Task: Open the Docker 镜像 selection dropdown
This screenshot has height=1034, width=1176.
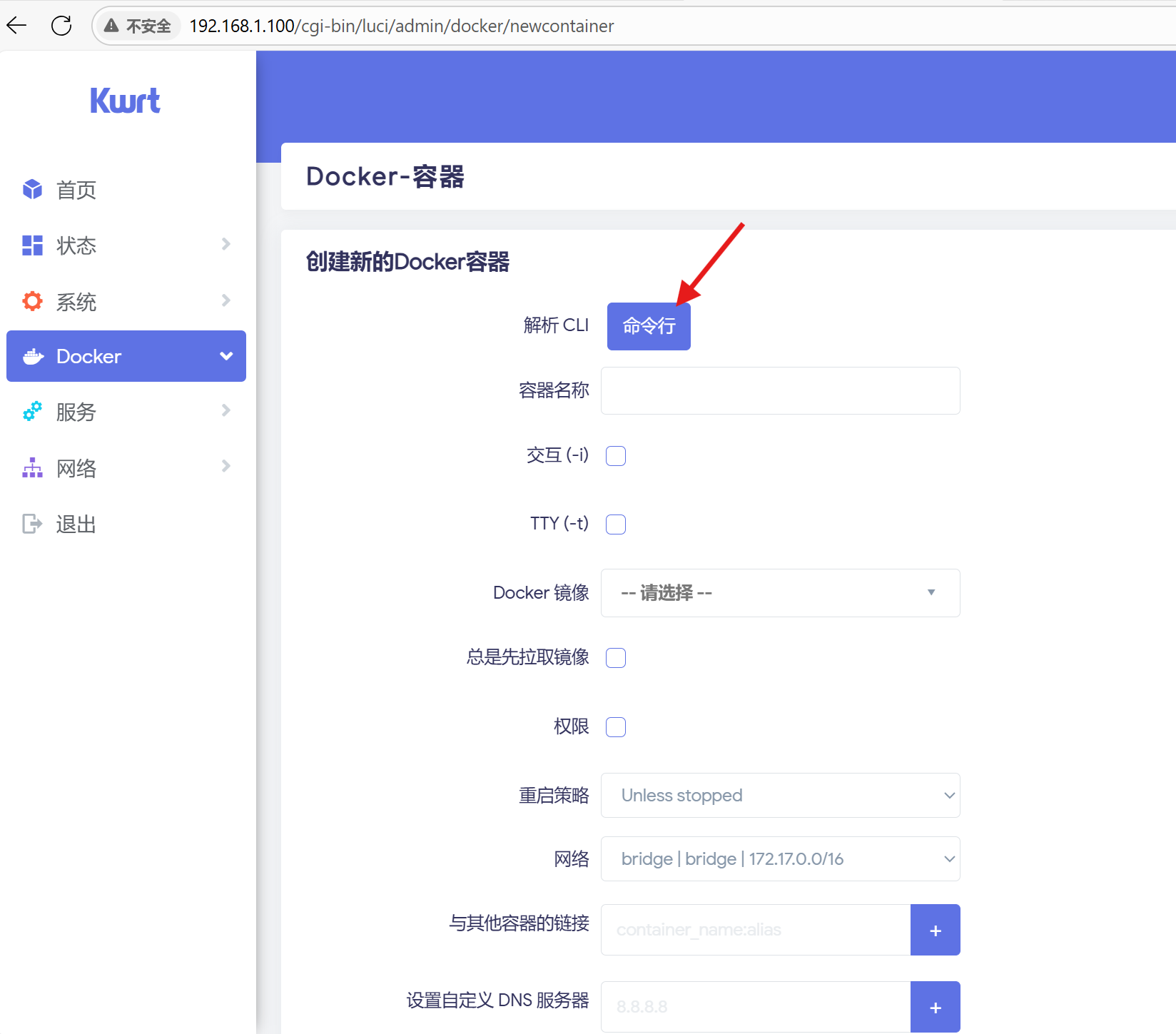Action: click(781, 593)
